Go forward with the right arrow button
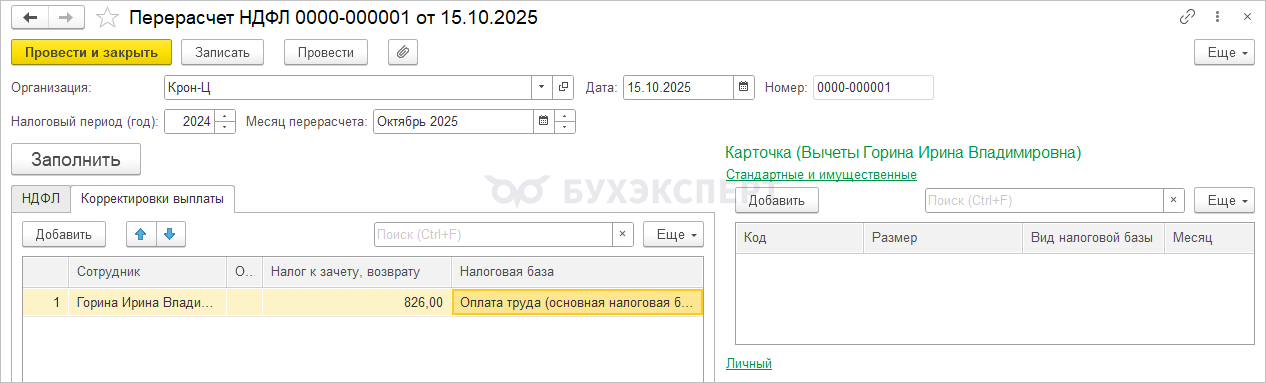Viewport: 1266px width, 383px height. 66,18
